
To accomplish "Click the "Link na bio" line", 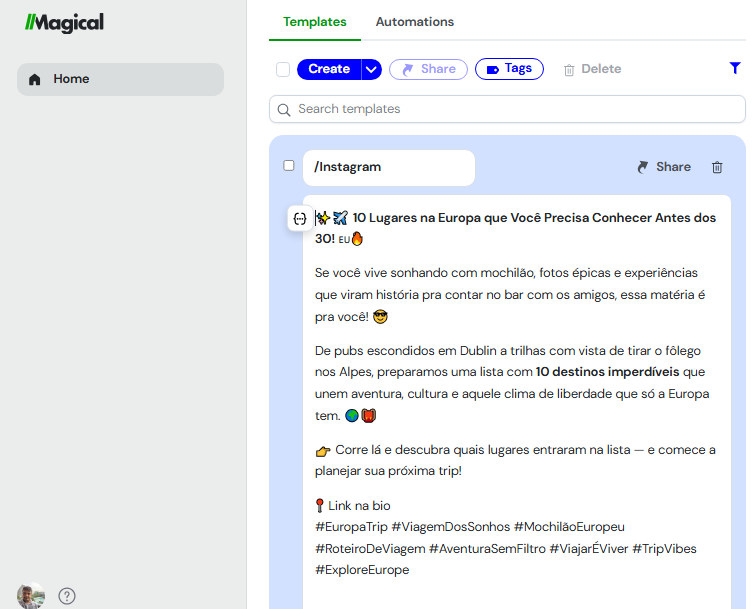I will pos(359,506).
